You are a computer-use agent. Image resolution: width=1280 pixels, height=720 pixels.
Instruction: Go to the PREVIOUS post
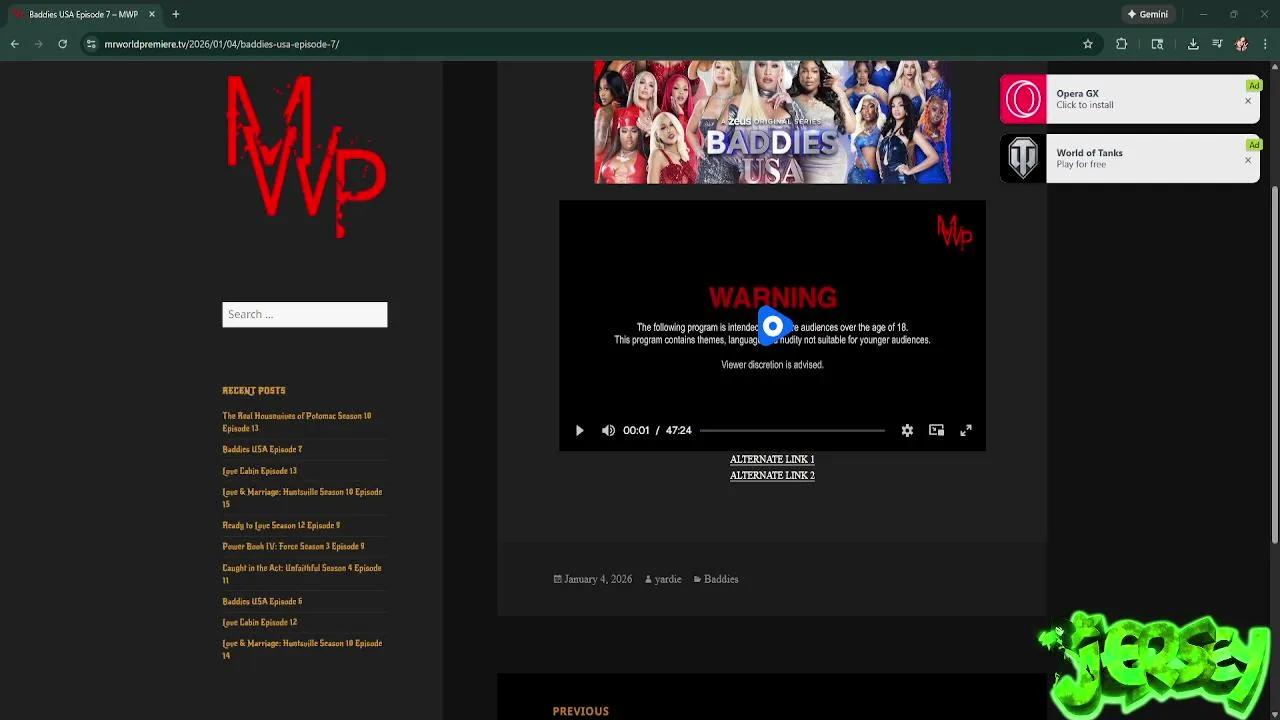(580, 711)
